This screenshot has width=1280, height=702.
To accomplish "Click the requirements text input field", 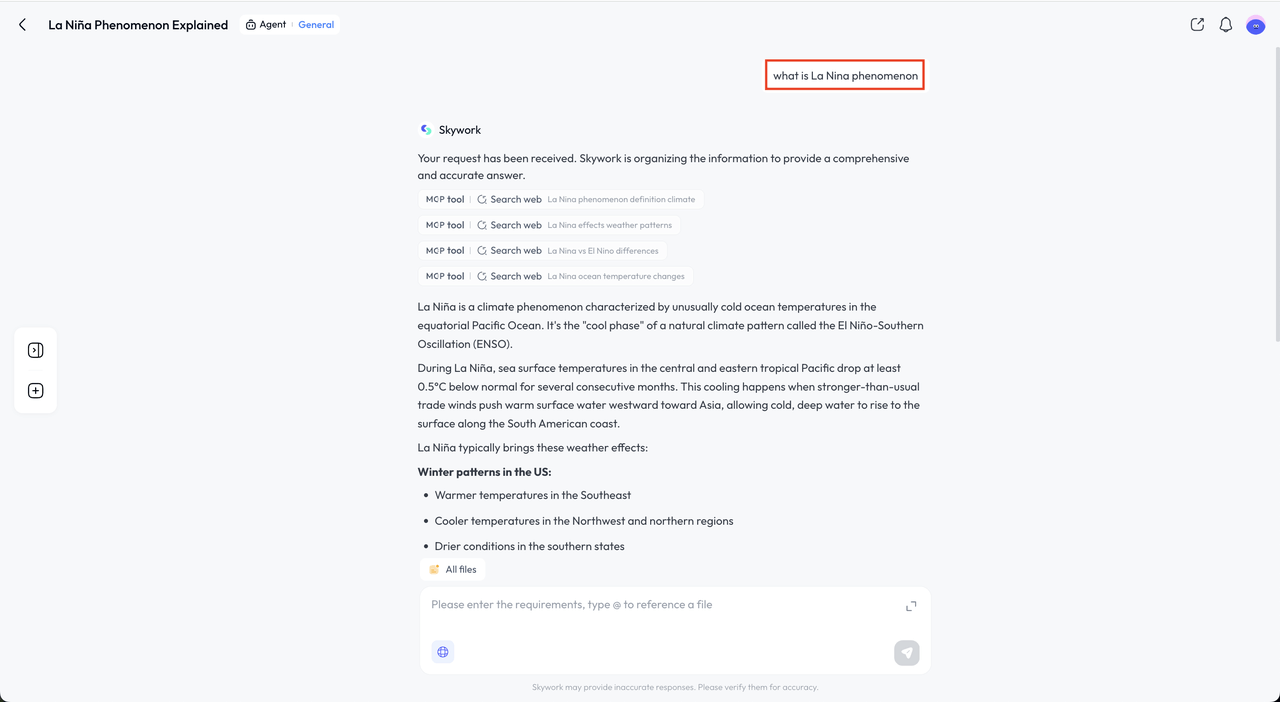I will (x=660, y=605).
